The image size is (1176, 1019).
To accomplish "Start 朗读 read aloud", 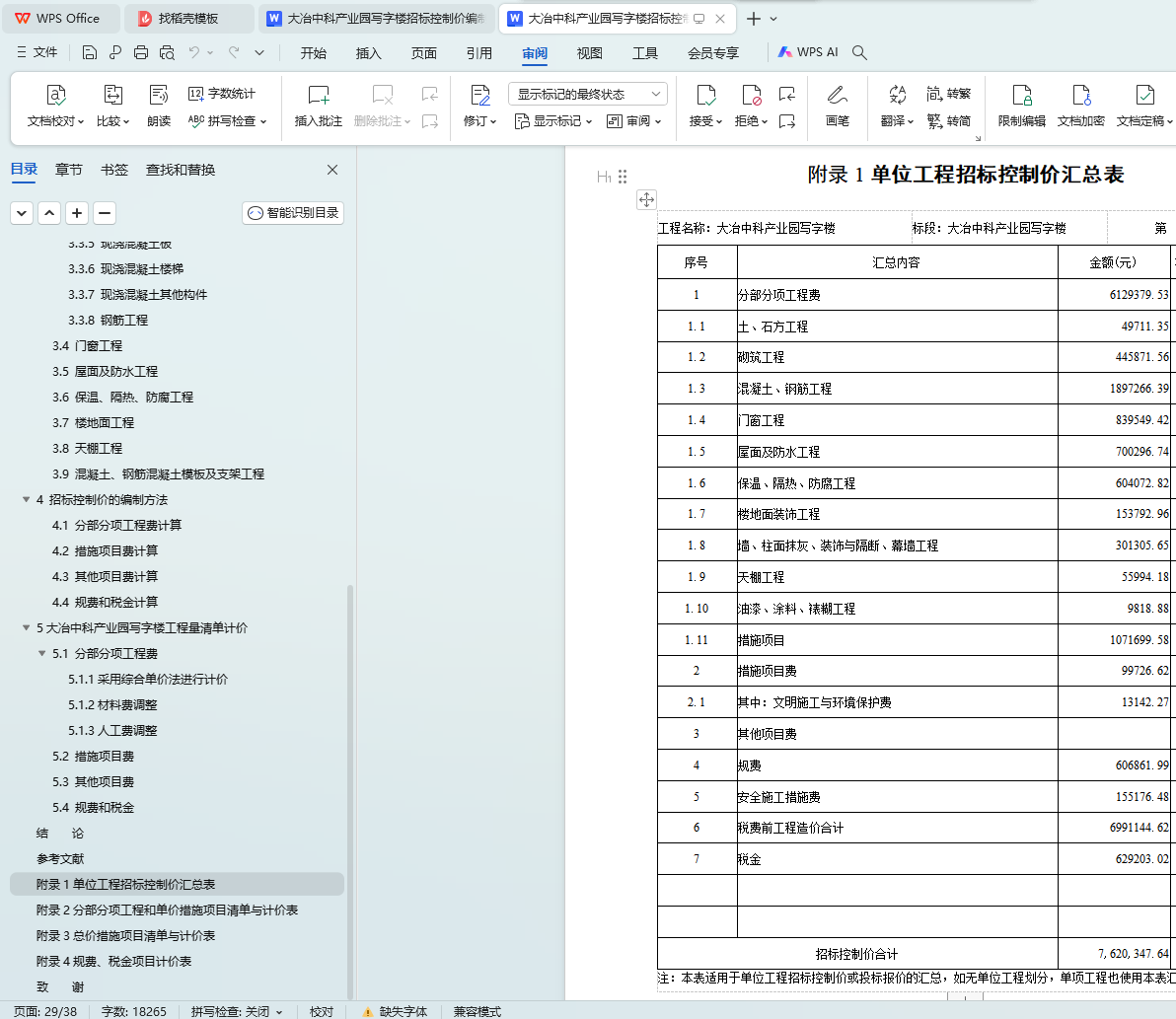I will pyautogui.click(x=159, y=106).
